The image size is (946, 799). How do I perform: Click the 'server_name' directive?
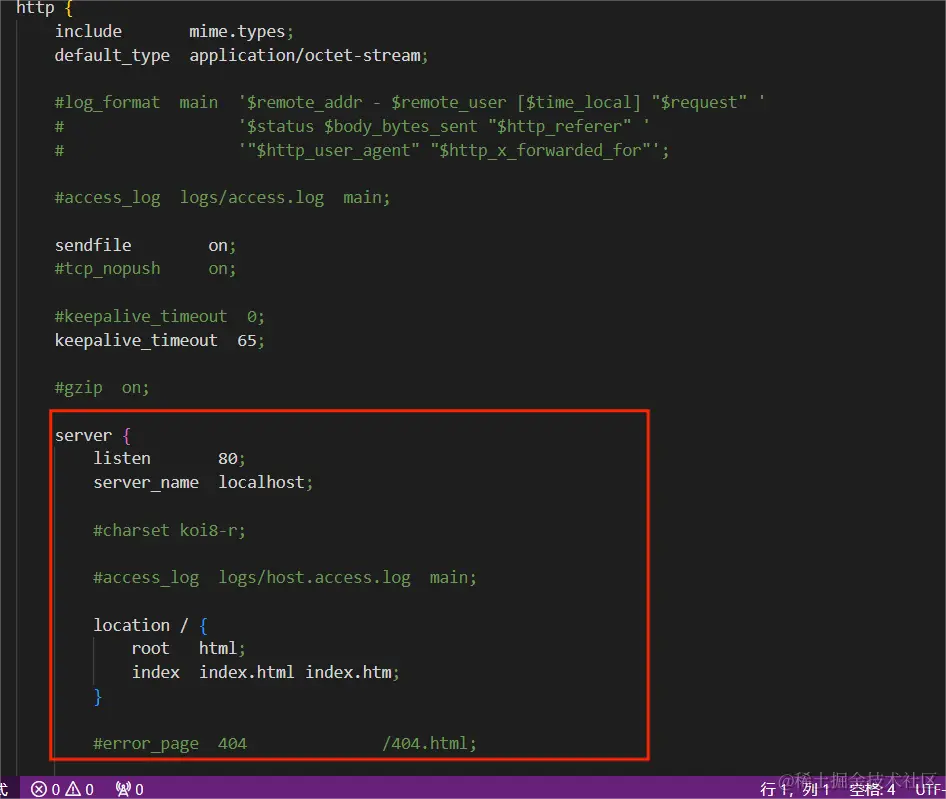pos(146,483)
